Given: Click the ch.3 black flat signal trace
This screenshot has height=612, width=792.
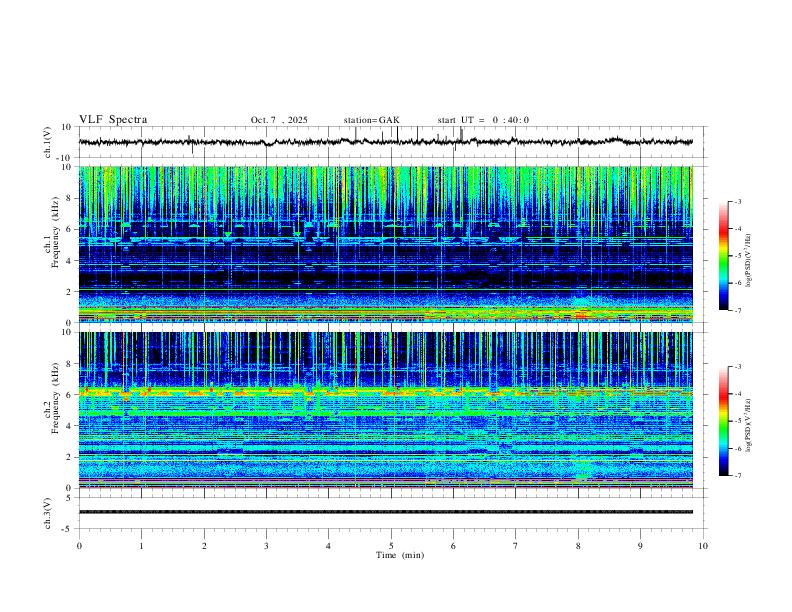Looking at the screenshot, I should pyautogui.click(x=385, y=512).
